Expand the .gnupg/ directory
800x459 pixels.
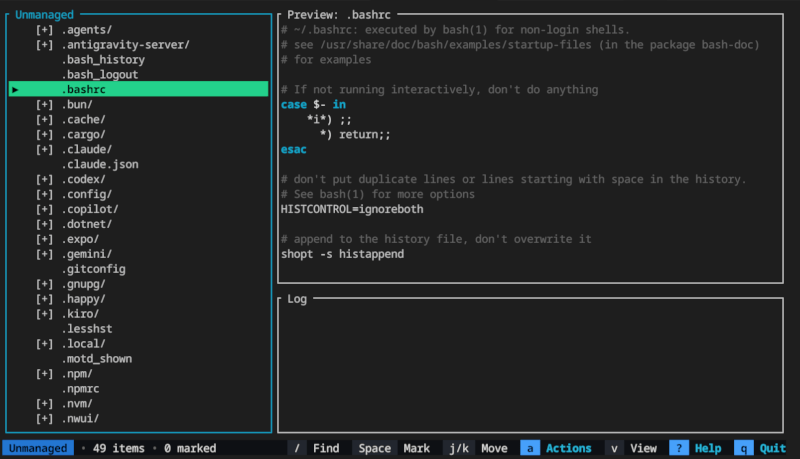click(44, 284)
